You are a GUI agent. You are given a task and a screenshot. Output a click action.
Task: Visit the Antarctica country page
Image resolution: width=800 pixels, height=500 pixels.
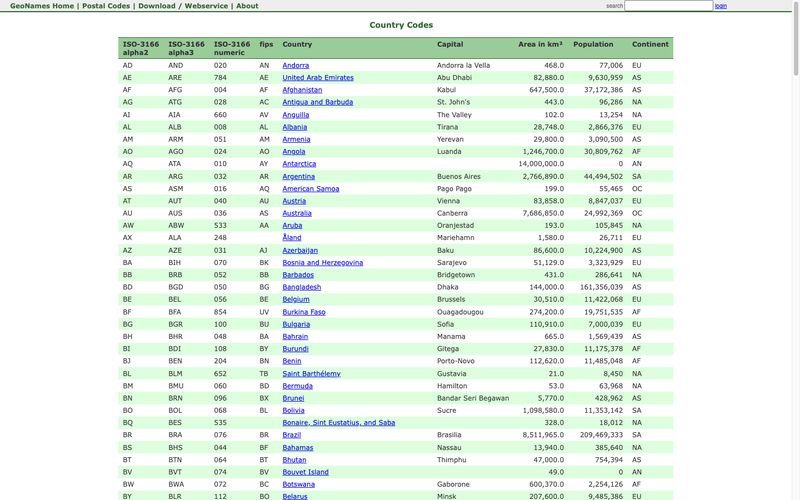coord(299,164)
